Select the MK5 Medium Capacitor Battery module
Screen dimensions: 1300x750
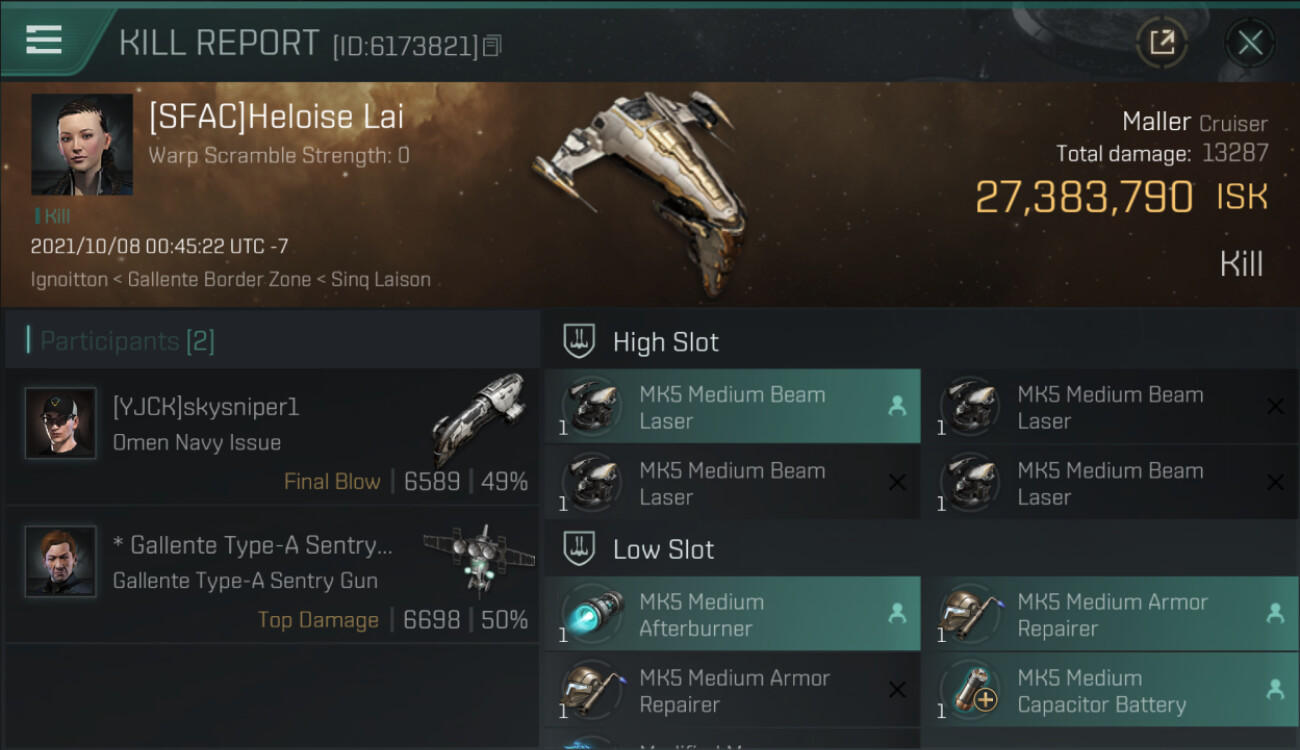pos(1110,691)
